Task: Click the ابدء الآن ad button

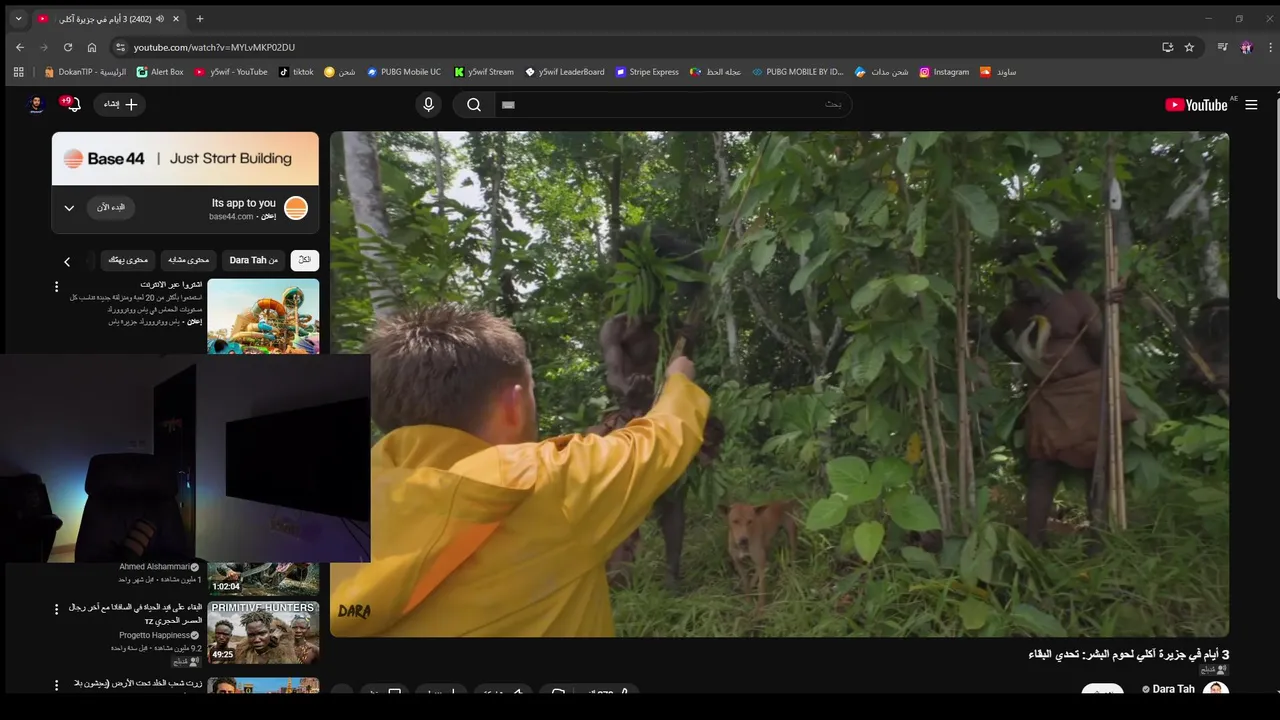Action: click(x=111, y=207)
